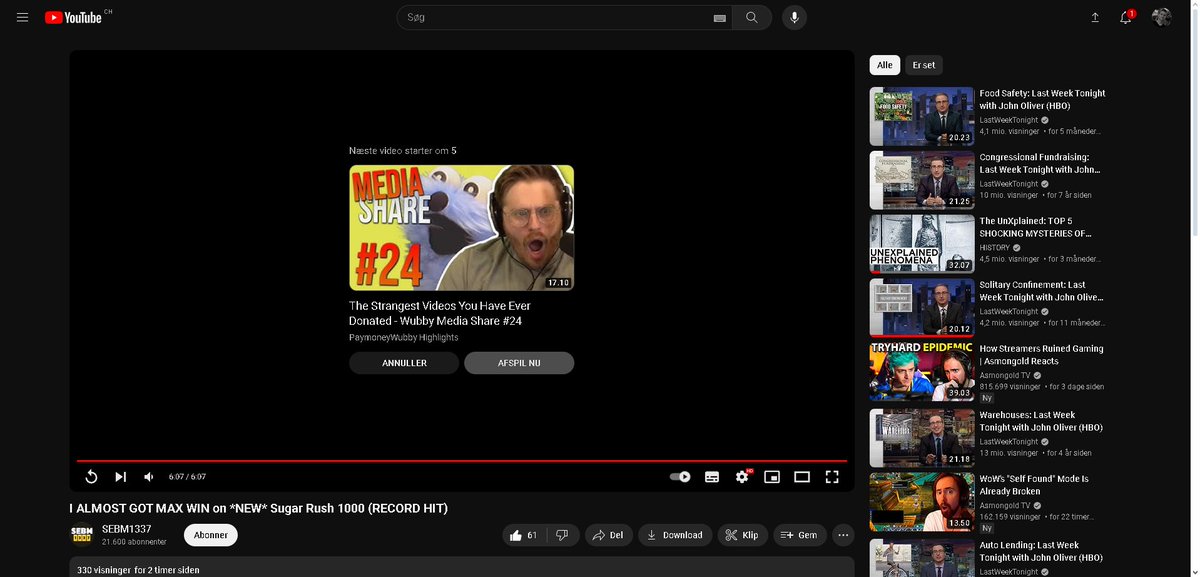Click the video progress bar
Screen dimensions: 1200x577
coord(462,461)
